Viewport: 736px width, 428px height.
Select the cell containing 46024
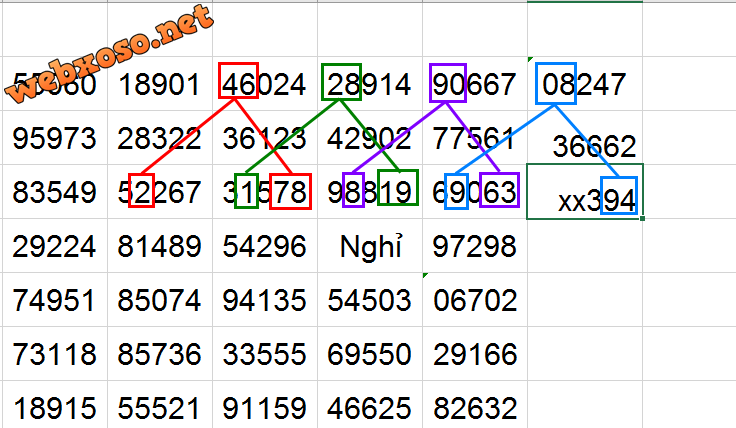(x=265, y=84)
